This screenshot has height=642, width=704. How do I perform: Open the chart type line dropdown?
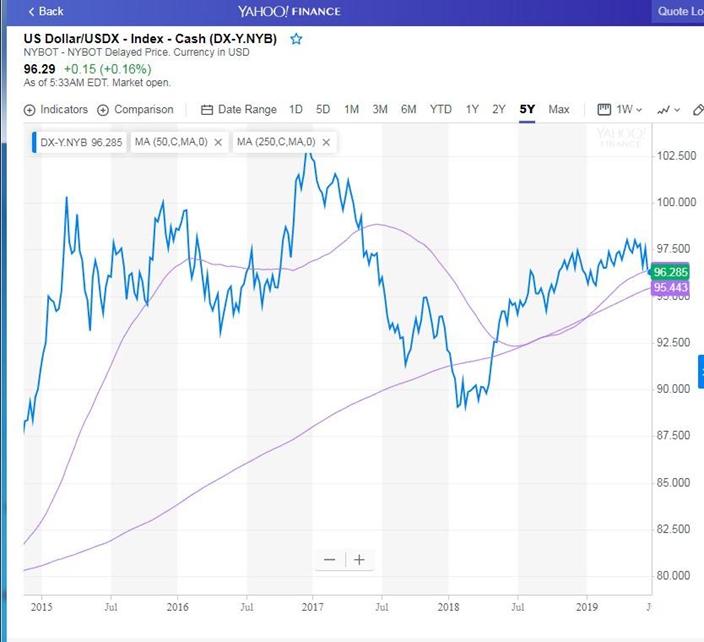pos(669,110)
